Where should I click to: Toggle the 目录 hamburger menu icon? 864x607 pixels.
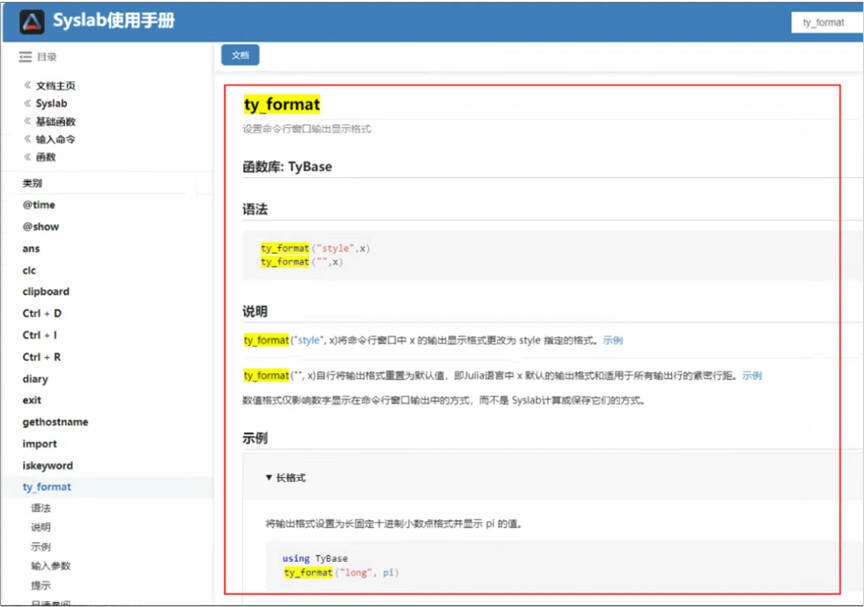25,57
